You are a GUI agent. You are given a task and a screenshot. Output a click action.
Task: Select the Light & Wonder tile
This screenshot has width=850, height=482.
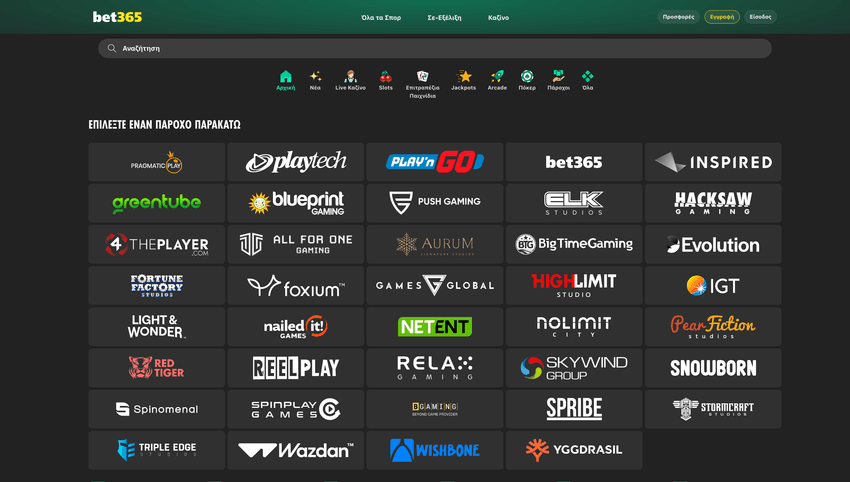tap(157, 327)
